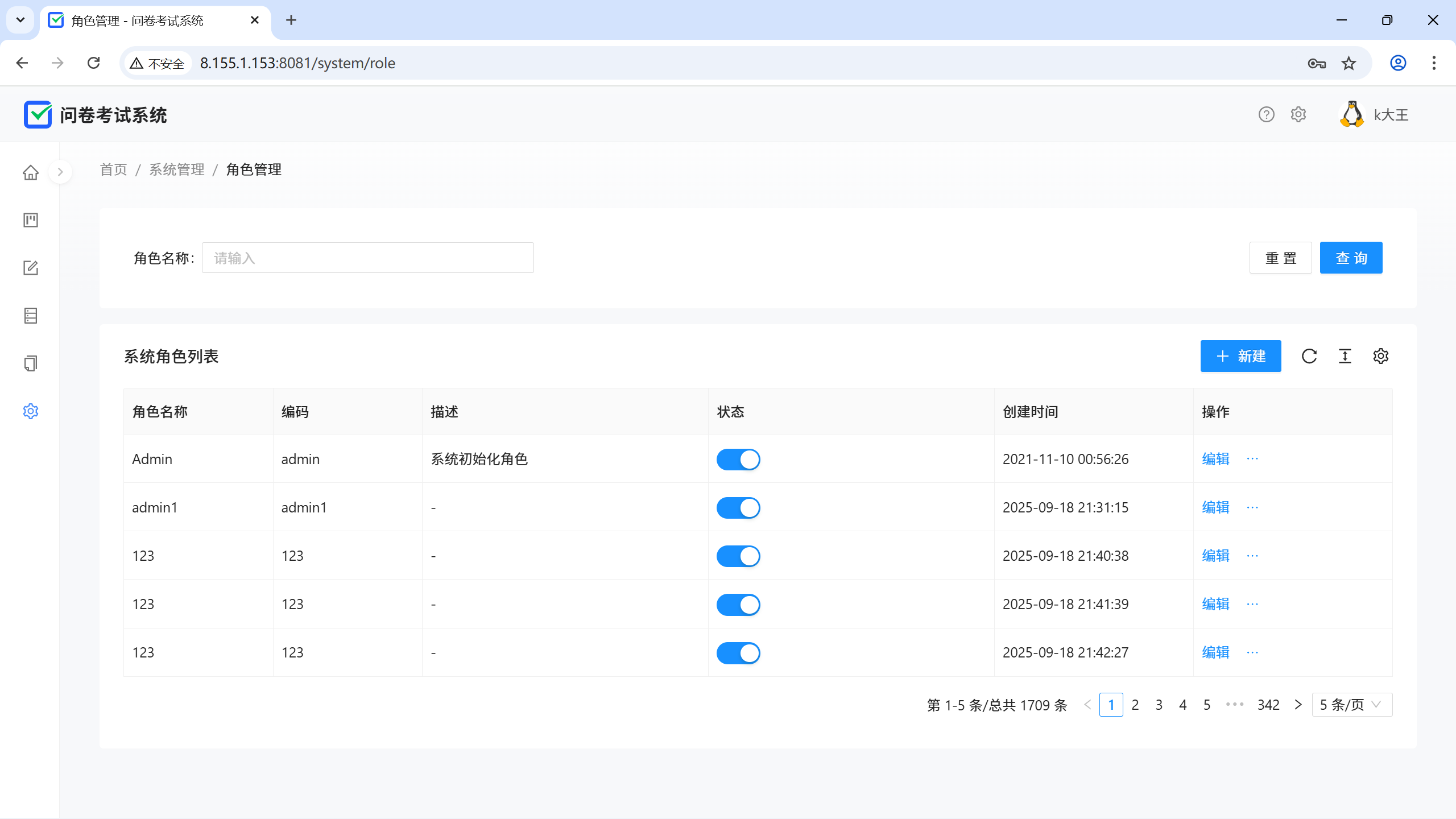
Task: Click the blue gear icon in the sidebar
Action: [31, 411]
